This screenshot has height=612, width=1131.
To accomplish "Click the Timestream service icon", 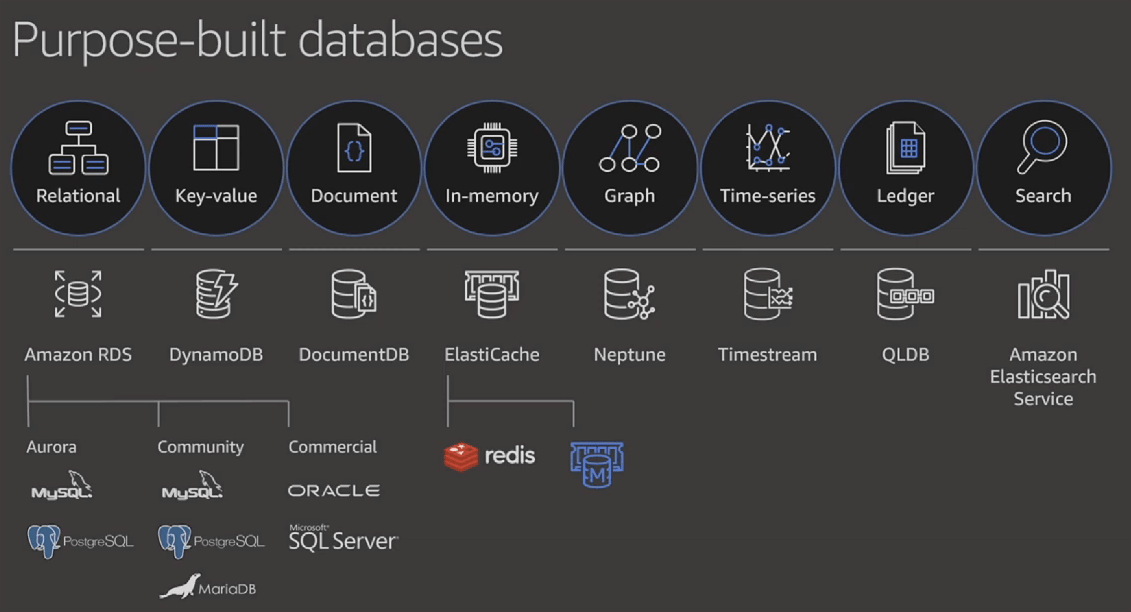I will (767, 292).
